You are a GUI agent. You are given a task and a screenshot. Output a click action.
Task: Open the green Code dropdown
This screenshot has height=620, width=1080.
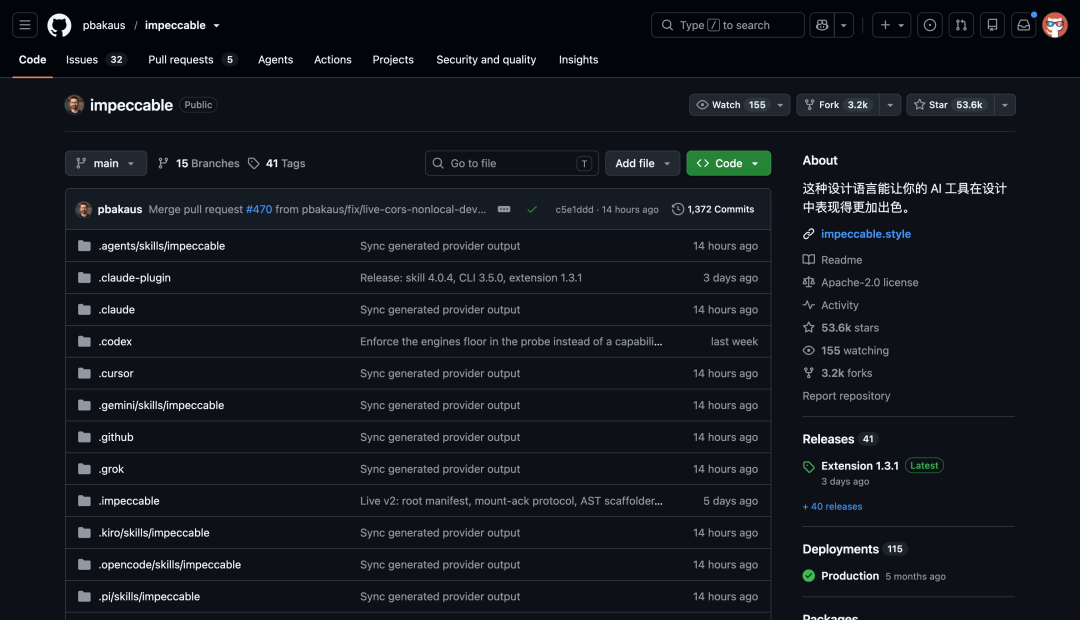coord(729,163)
